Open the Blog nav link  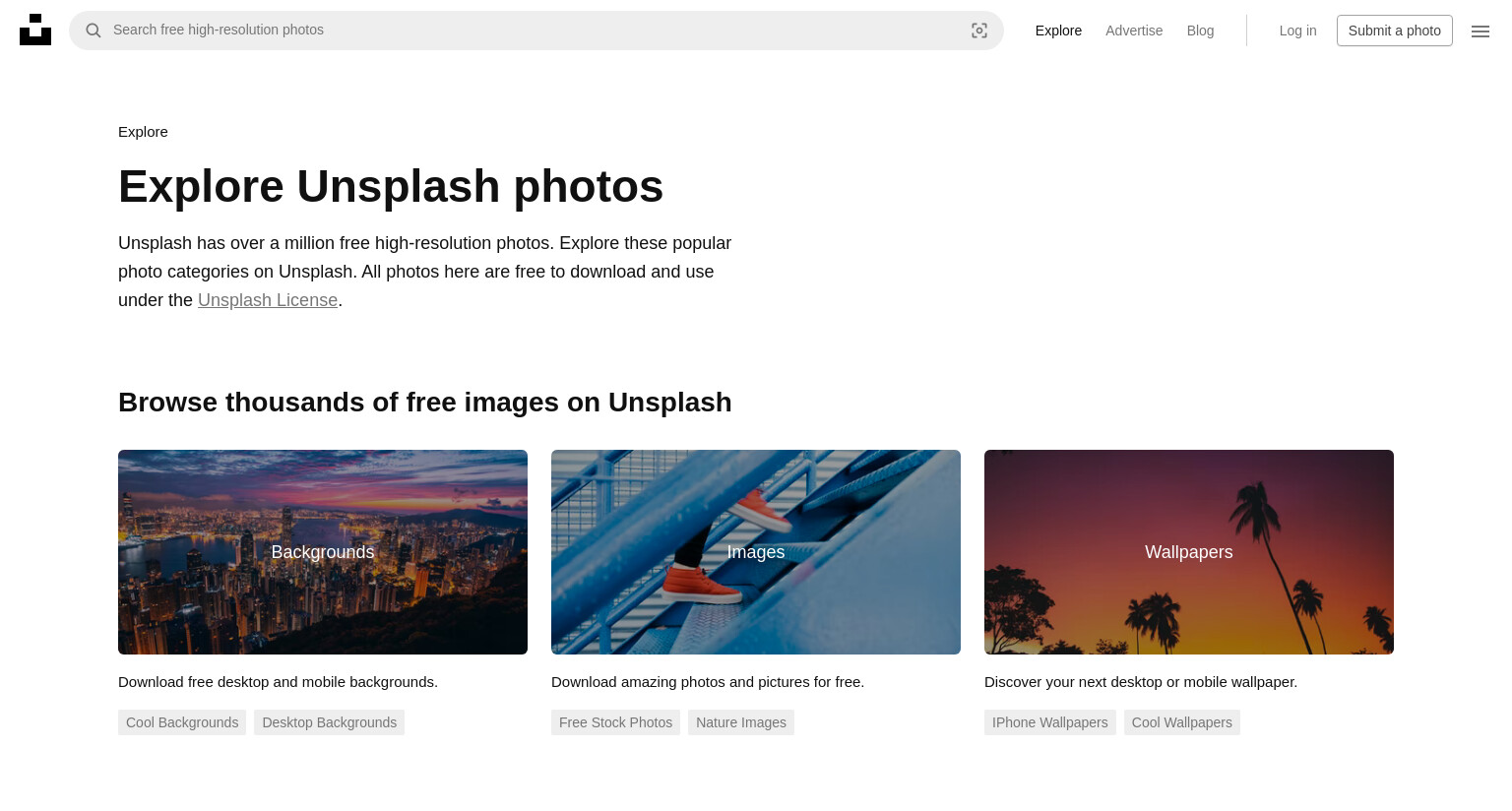(x=1200, y=31)
